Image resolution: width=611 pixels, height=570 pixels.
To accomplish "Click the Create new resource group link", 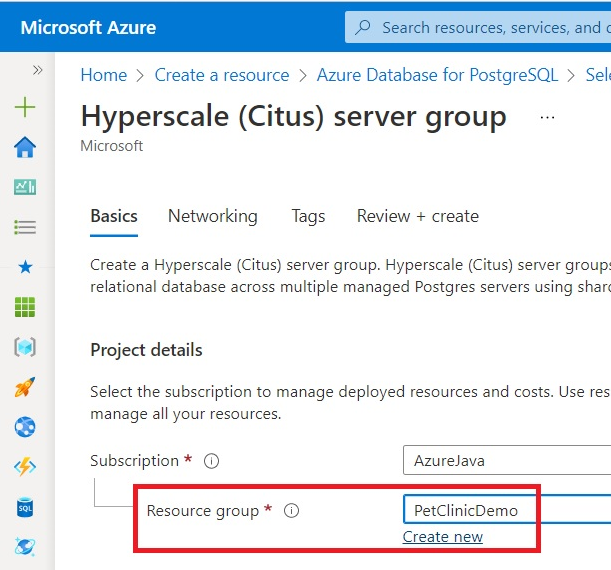I will coord(443,537).
